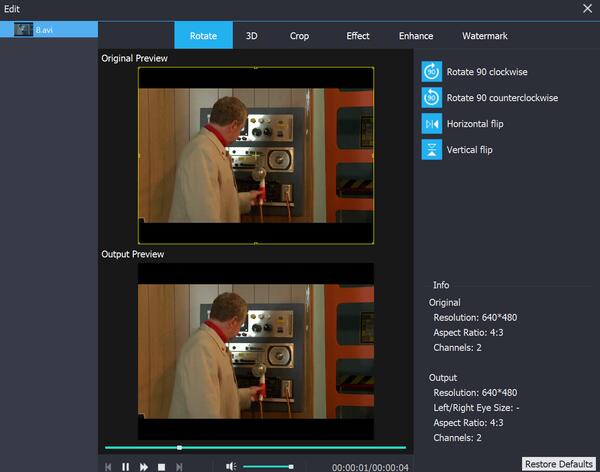Close the Edit window
Viewport: 600px width, 472px height.
(588, 8)
